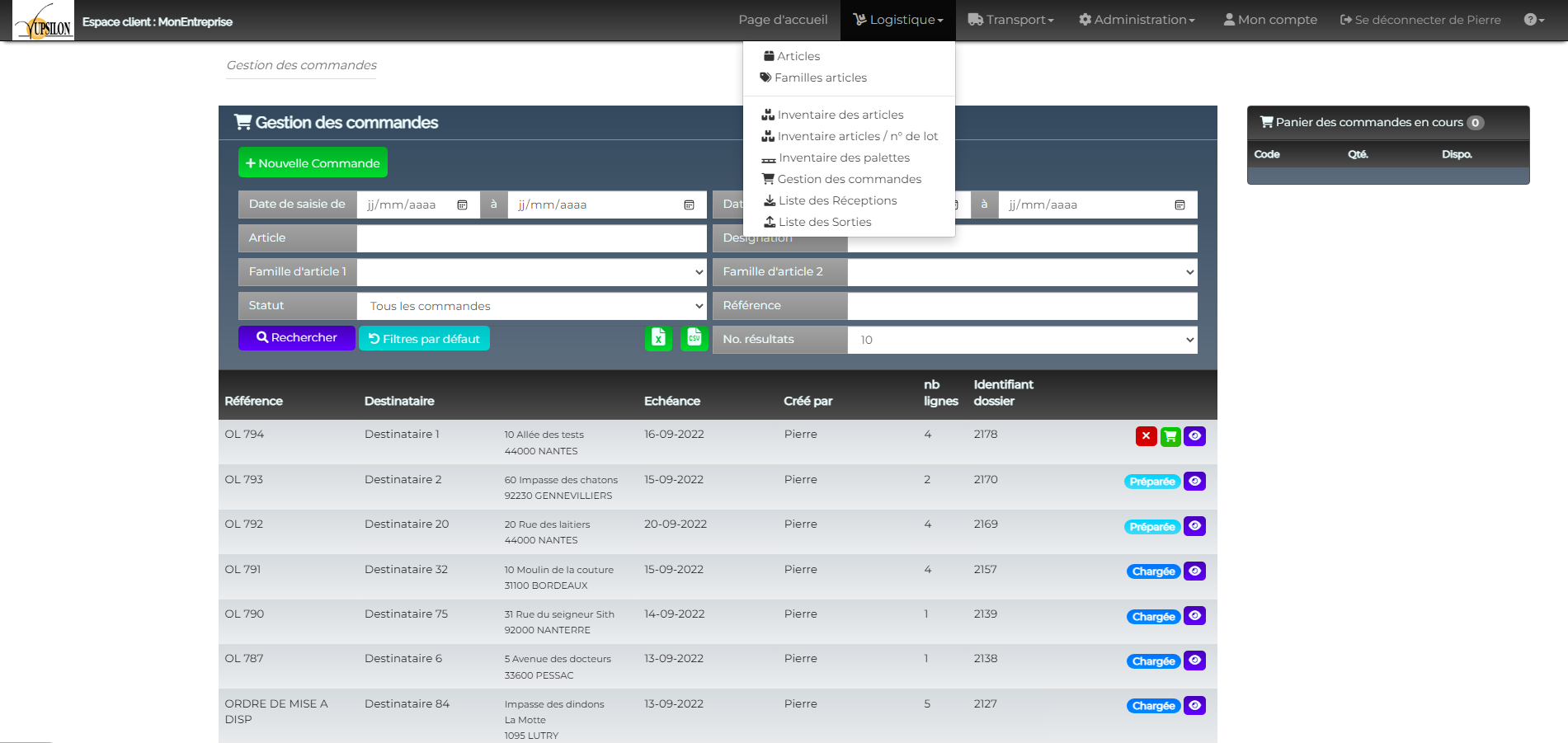
Task: Open Liste des Sorties
Action: (817, 222)
